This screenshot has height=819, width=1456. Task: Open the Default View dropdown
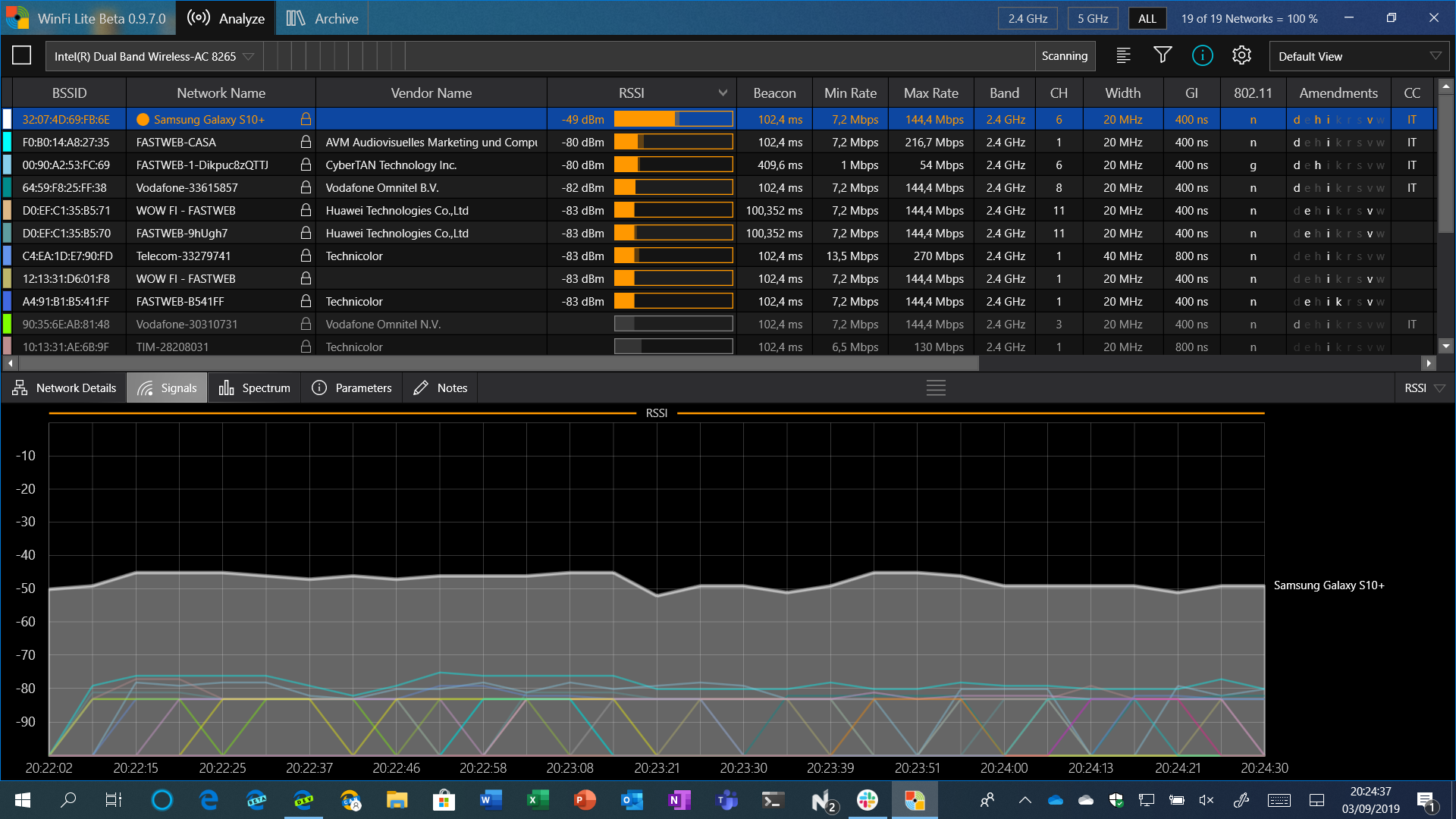pyautogui.click(x=1359, y=56)
